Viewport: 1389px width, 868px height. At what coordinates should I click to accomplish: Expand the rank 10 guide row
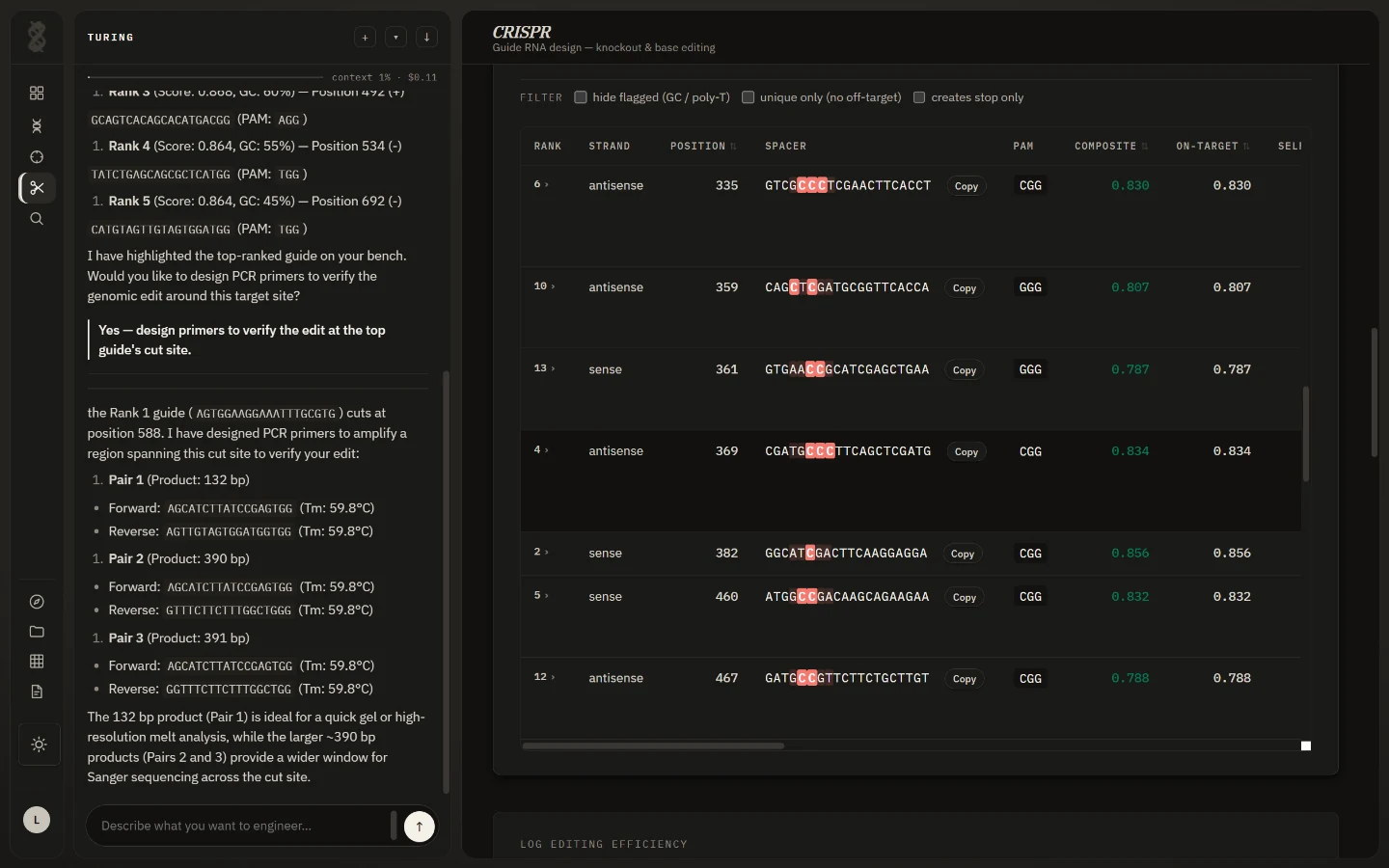(544, 286)
